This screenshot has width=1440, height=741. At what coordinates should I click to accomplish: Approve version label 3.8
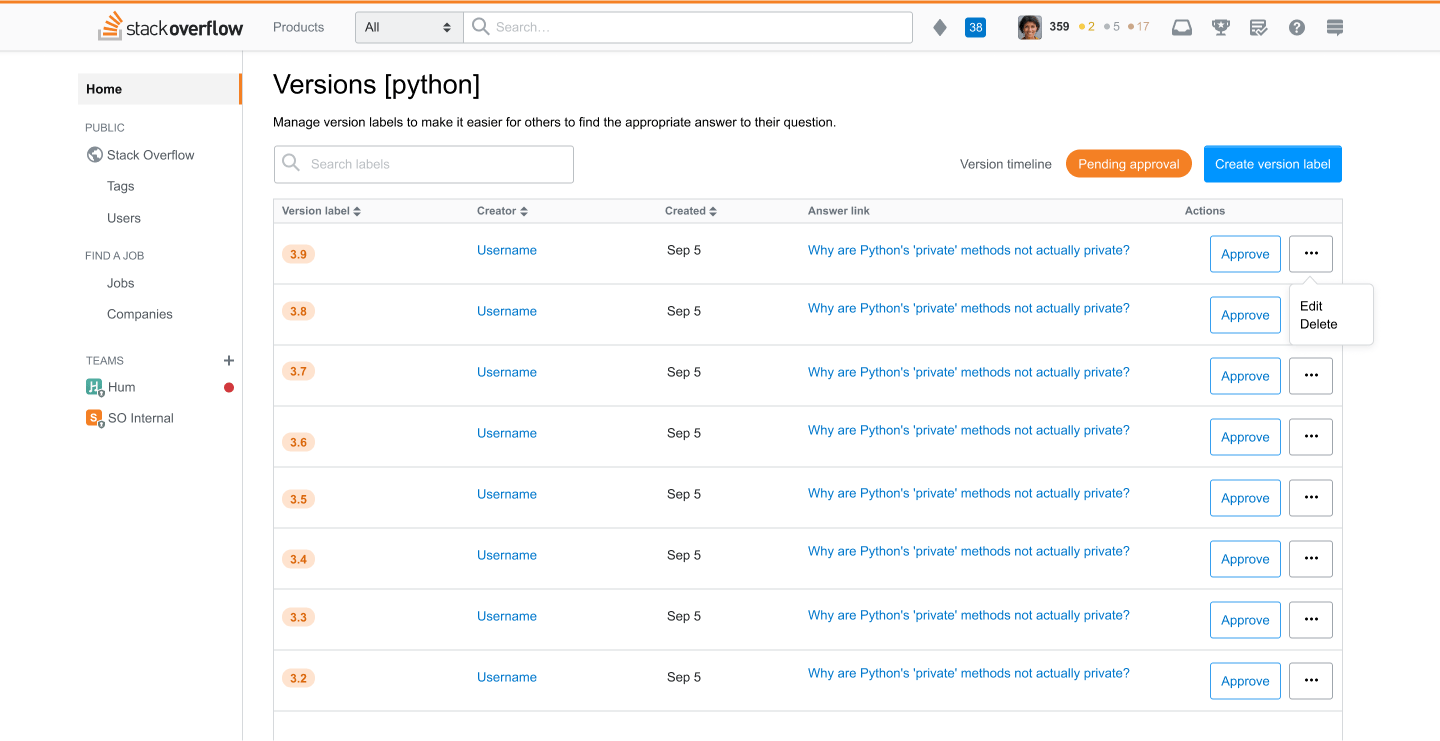click(1245, 315)
